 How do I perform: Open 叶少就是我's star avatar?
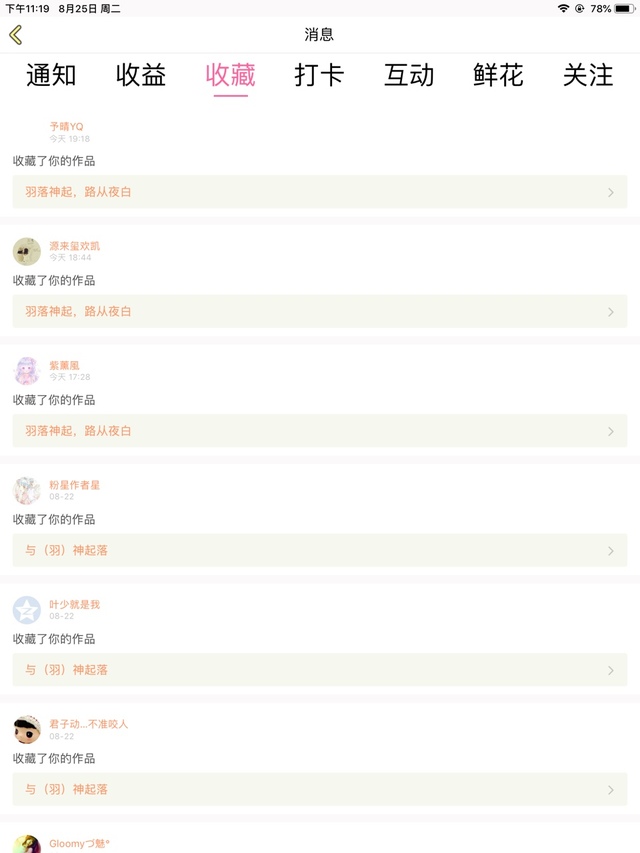tap(27, 610)
